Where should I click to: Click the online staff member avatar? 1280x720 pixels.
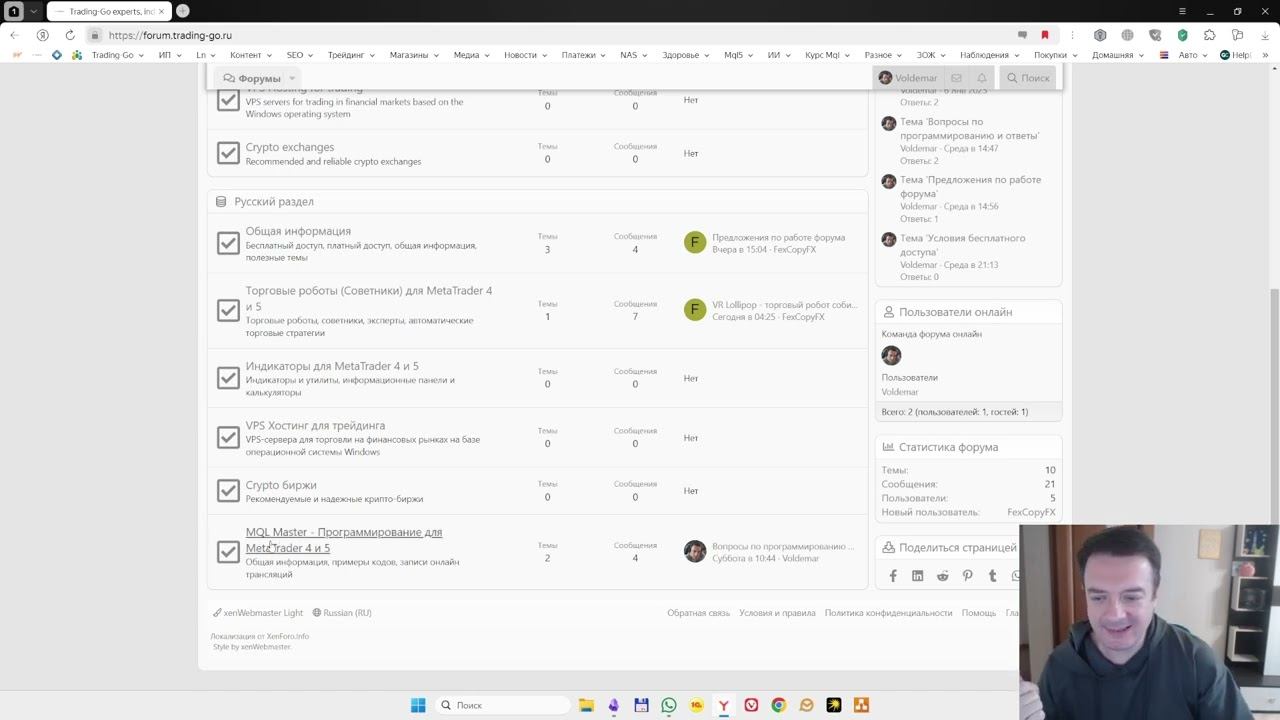pyautogui.click(x=891, y=355)
